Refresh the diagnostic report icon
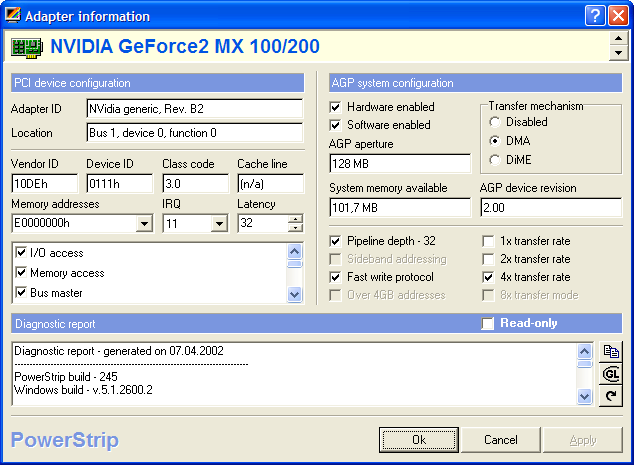This screenshot has height=465, width=634. [x=611, y=396]
